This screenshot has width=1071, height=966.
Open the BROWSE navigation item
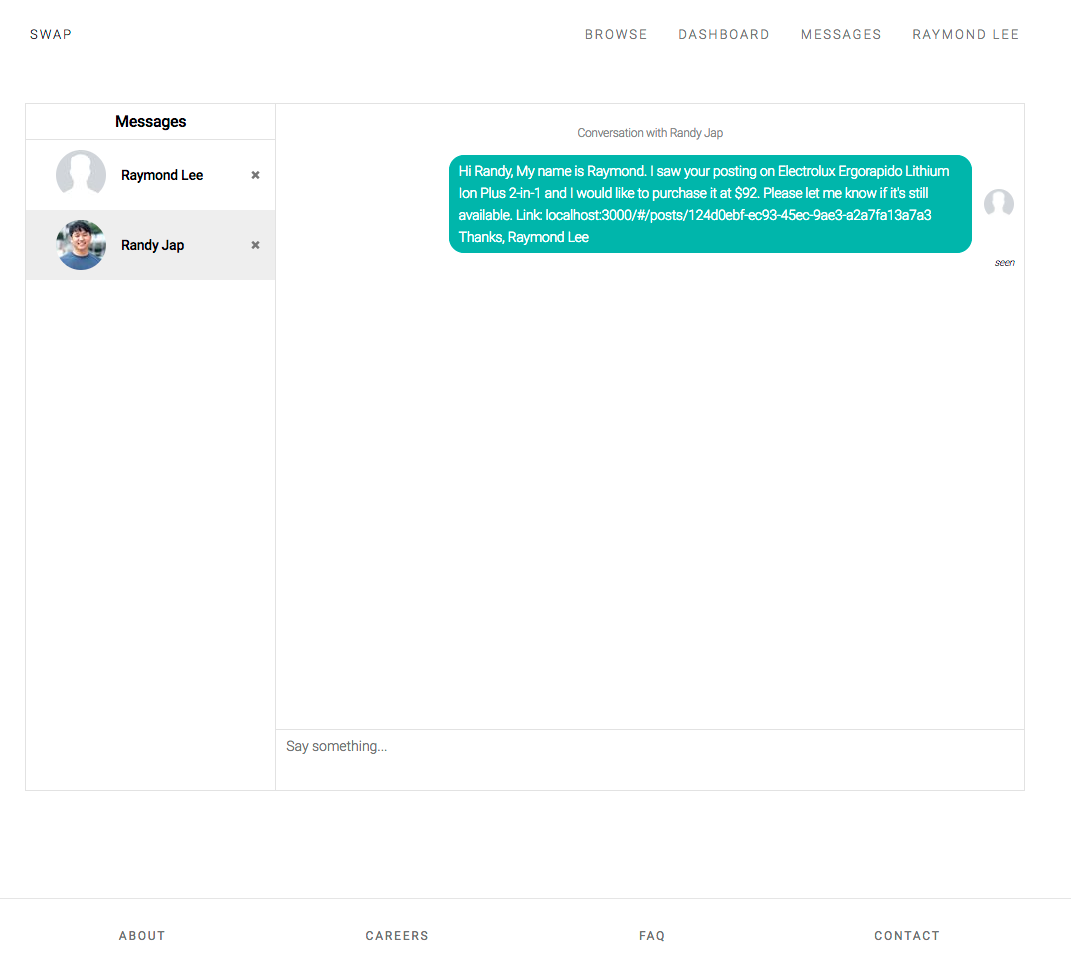click(x=616, y=34)
